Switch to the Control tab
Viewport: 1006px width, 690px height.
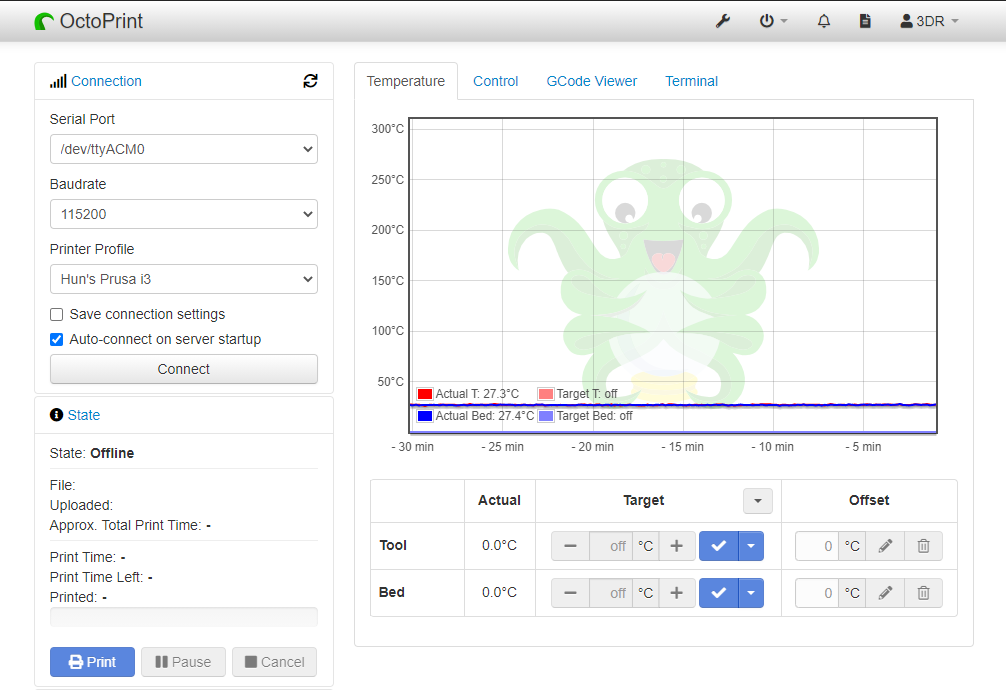click(x=495, y=82)
